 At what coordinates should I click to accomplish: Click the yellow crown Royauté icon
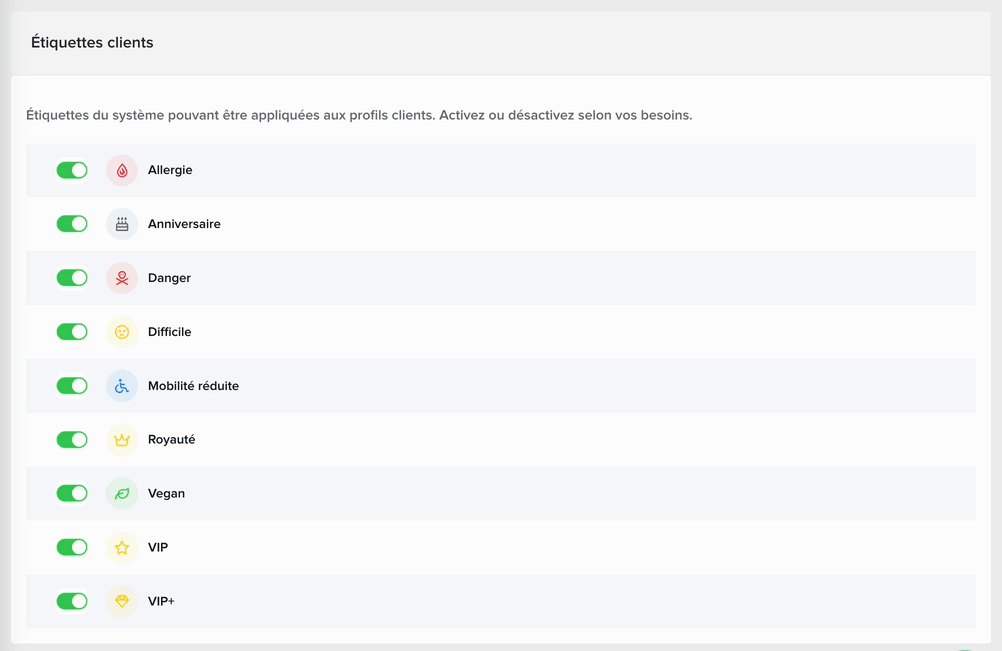[122, 440]
